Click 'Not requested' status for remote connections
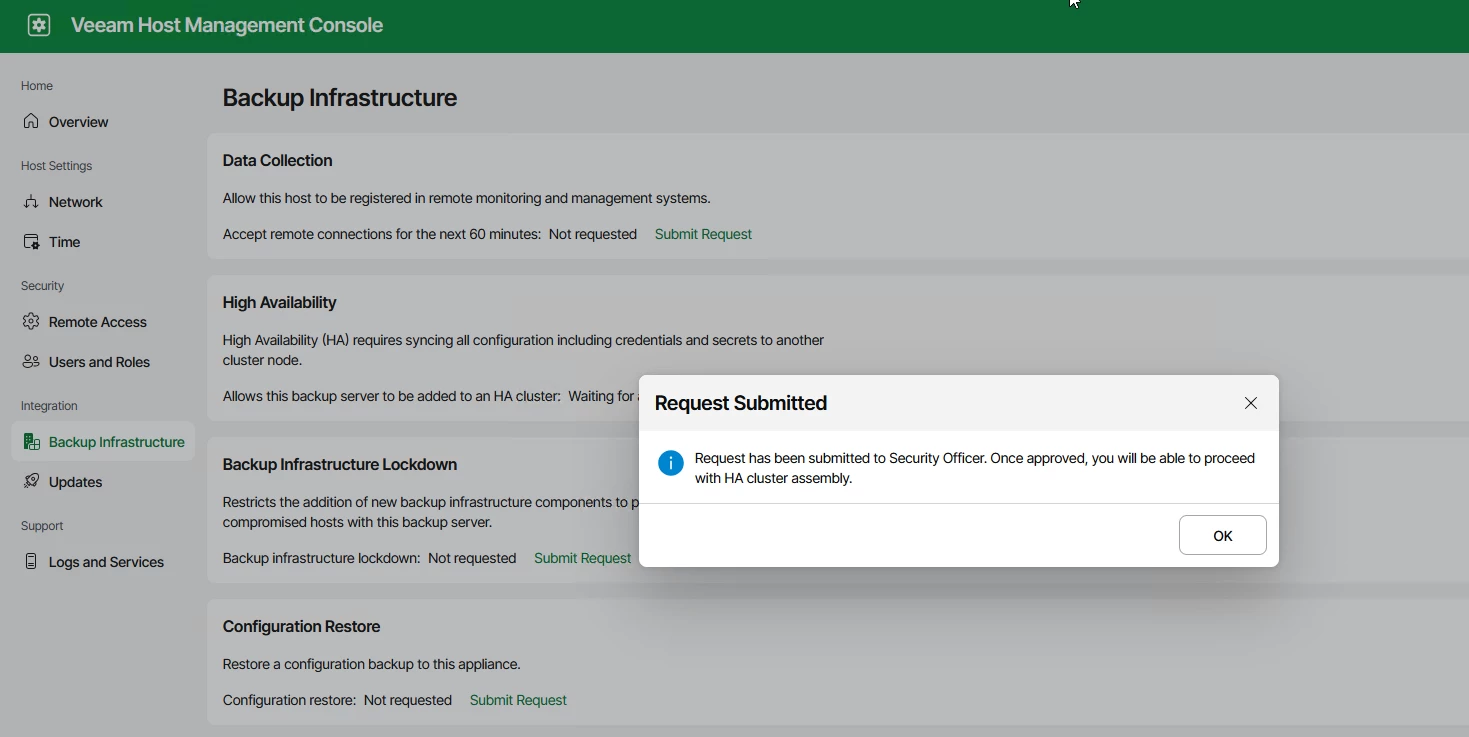This screenshot has width=1469, height=737. coord(593,234)
